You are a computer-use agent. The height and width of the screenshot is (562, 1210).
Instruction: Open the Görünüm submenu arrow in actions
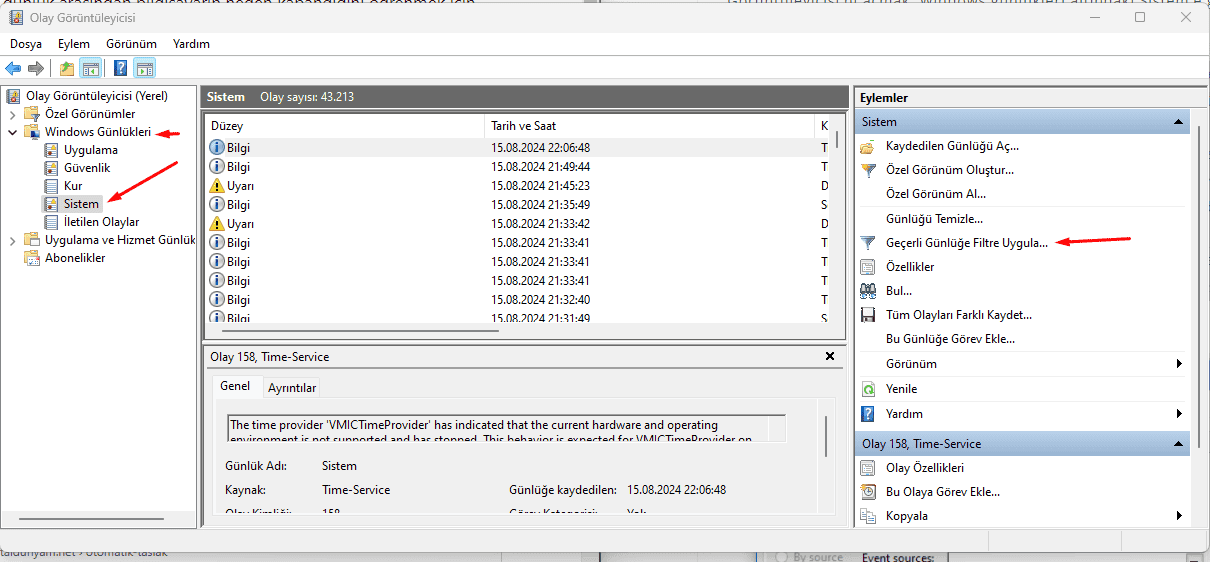1180,364
